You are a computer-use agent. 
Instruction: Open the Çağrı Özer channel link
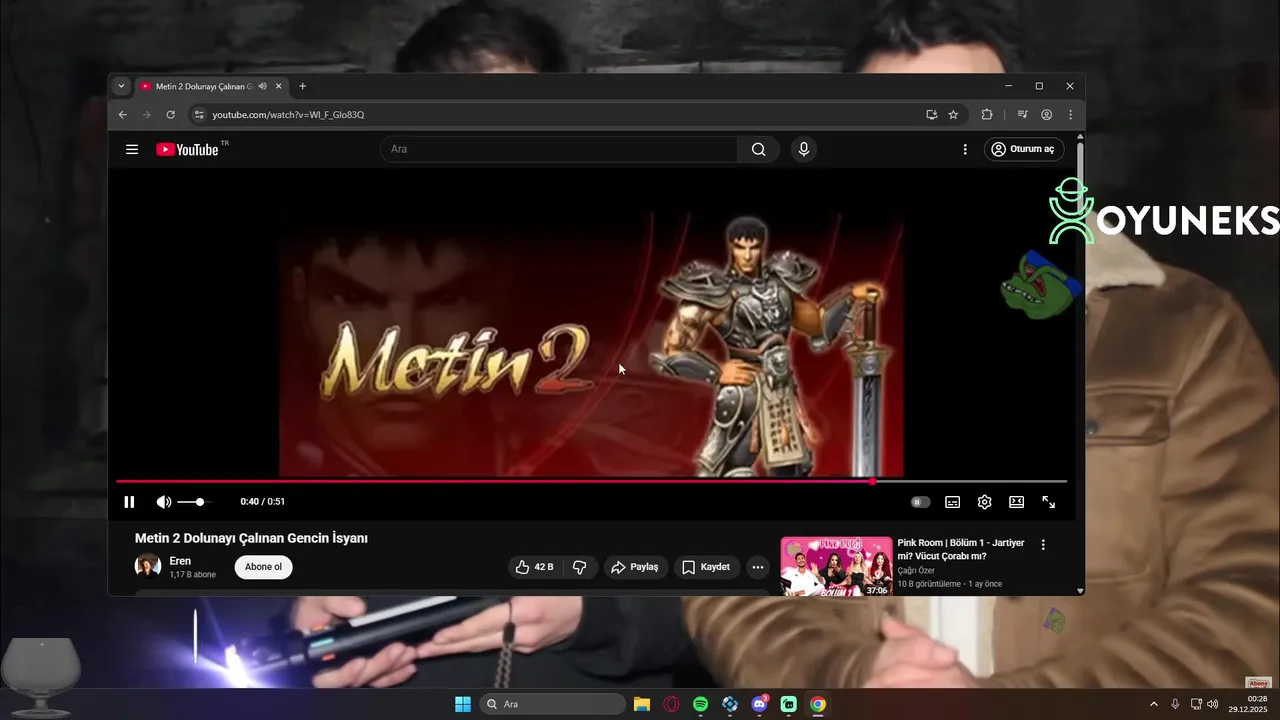[x=916, y=571]
